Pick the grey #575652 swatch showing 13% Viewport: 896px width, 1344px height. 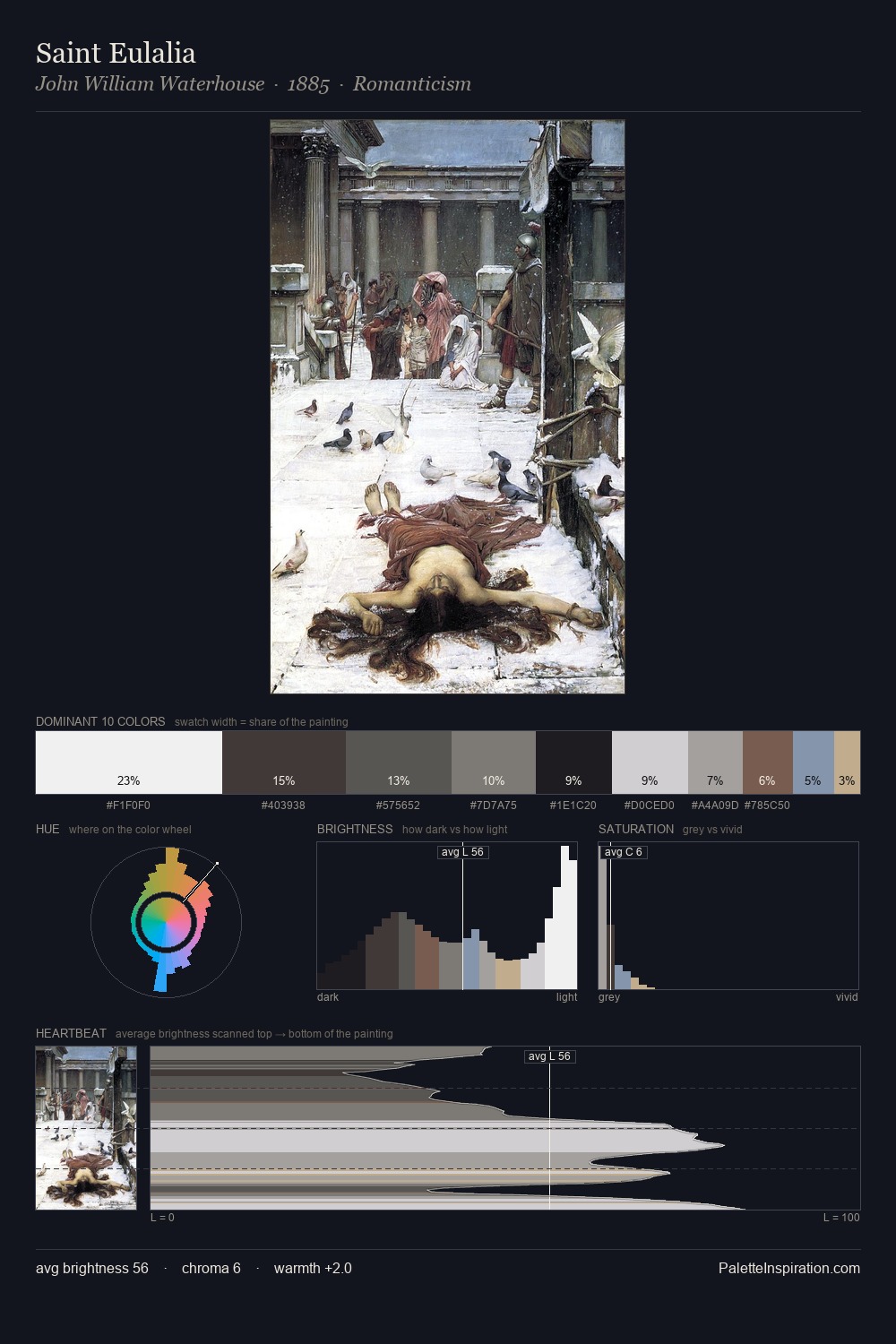pyautogui.click(x=399, y=762)
